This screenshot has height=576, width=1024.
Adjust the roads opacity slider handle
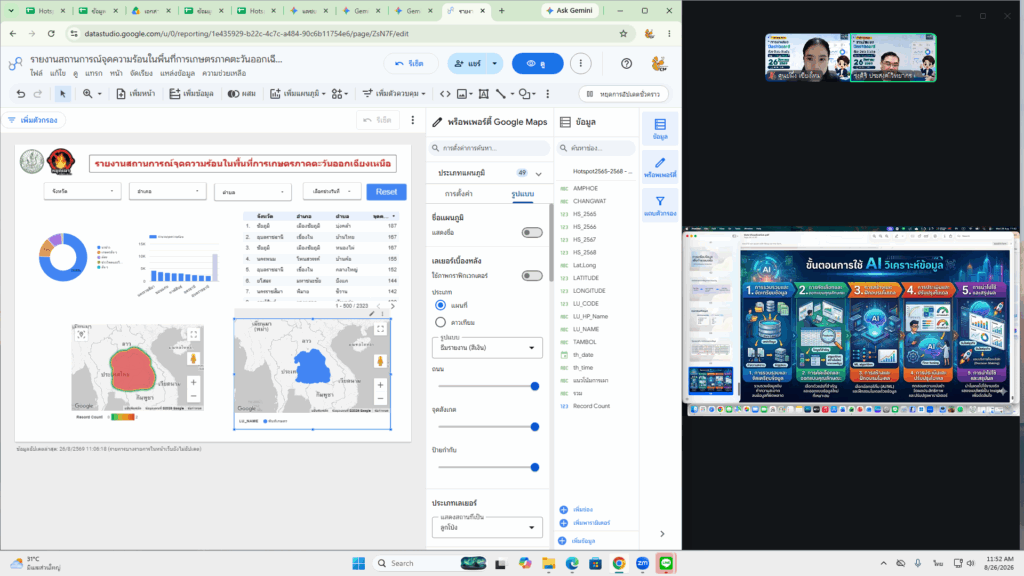[534, 386]
